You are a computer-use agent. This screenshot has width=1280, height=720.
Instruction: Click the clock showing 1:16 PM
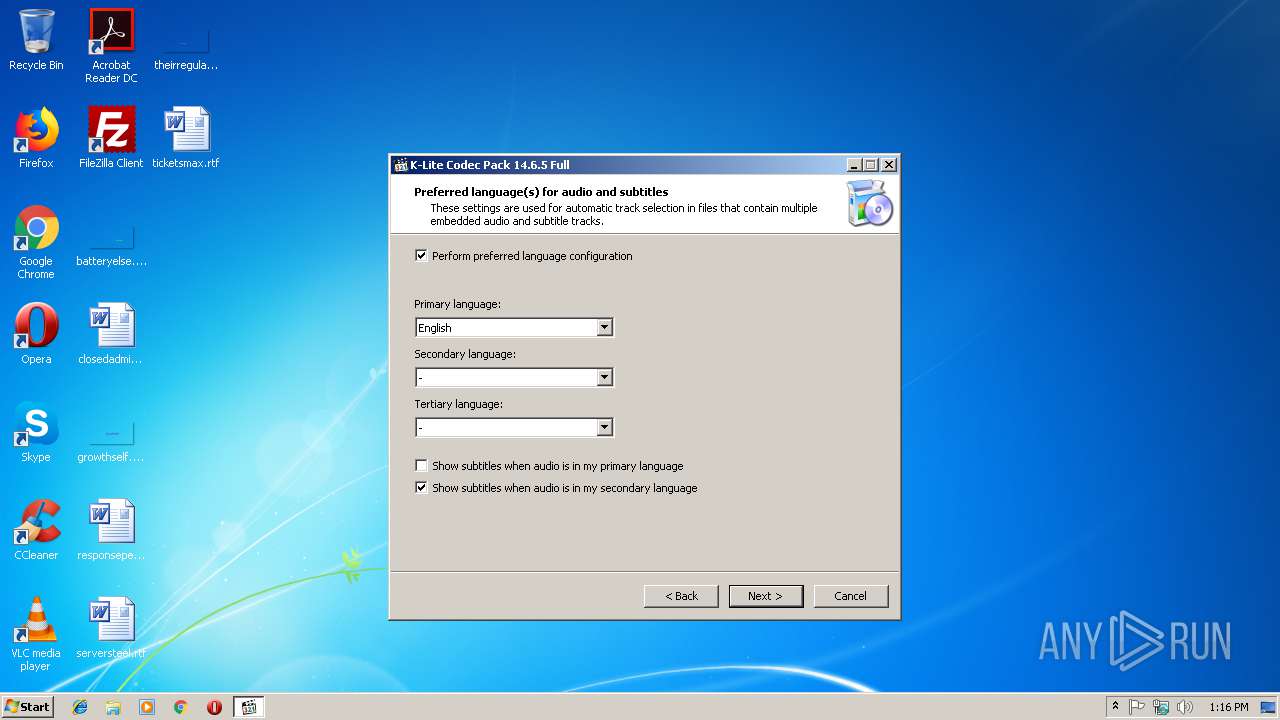pyautogui.click(x=1228, y=707)
